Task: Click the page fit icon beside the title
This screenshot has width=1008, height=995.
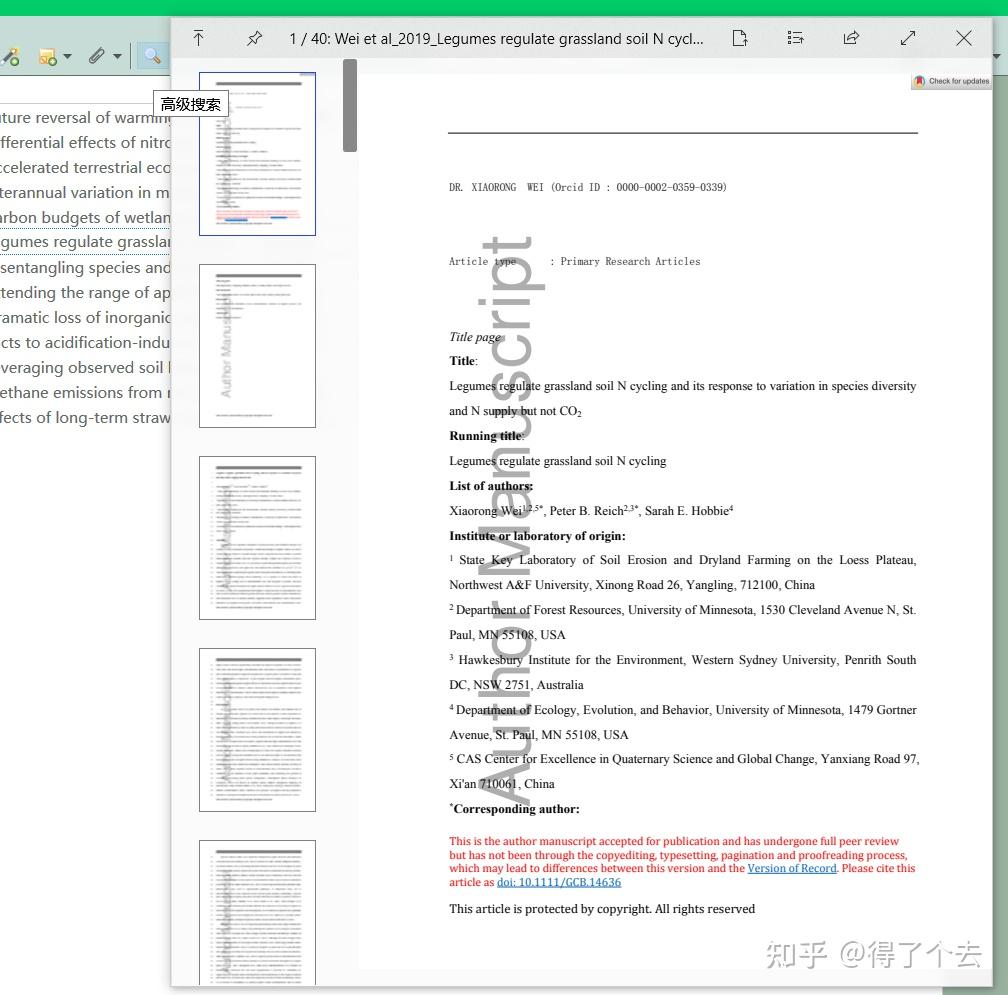Action: tap(740, 37)
